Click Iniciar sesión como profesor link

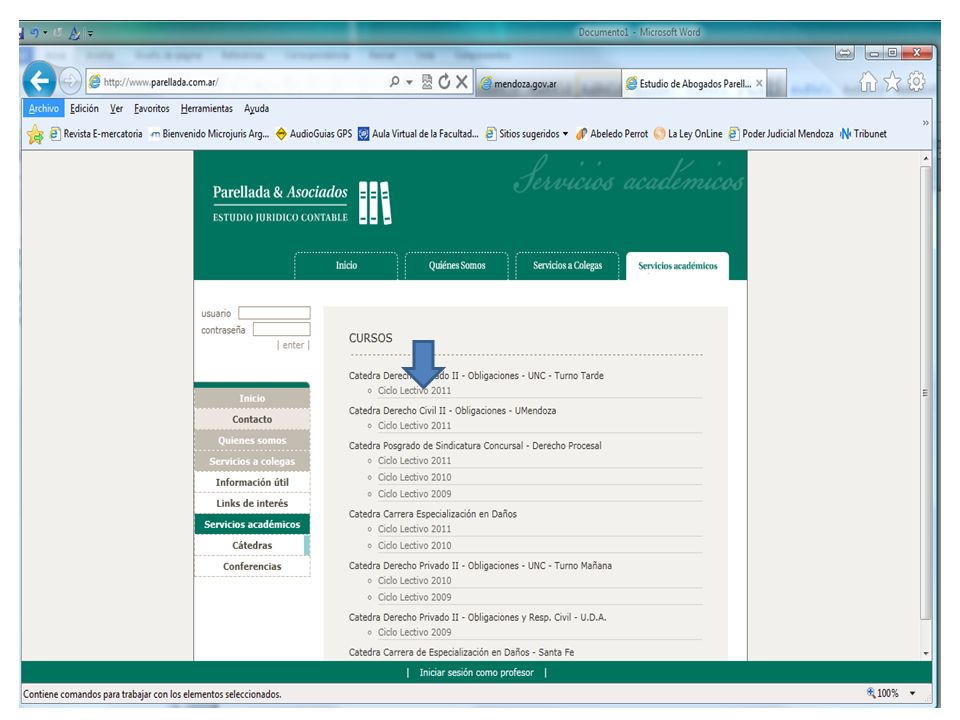[x=476, y=672]
